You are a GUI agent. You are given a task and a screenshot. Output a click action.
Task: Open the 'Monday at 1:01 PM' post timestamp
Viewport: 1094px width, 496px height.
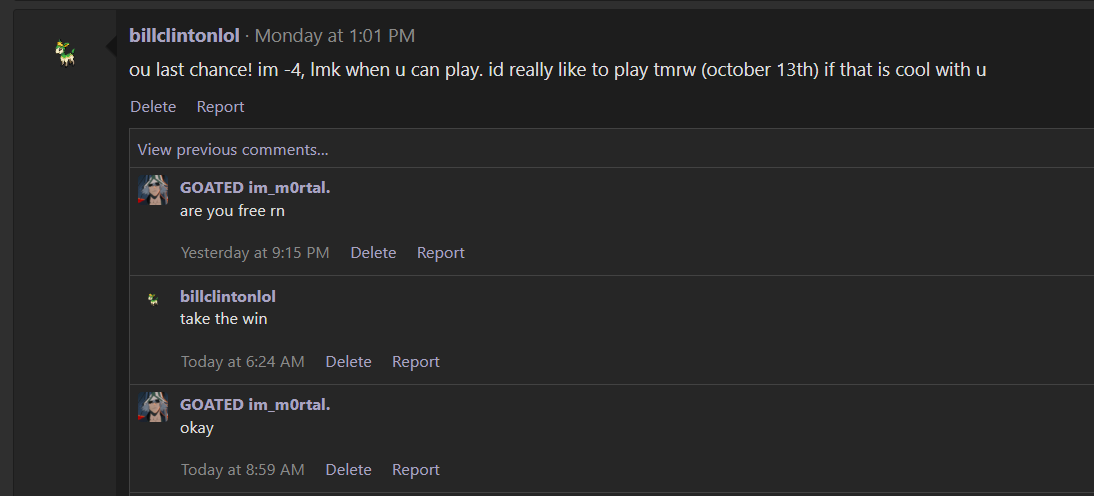click(334, 36)
